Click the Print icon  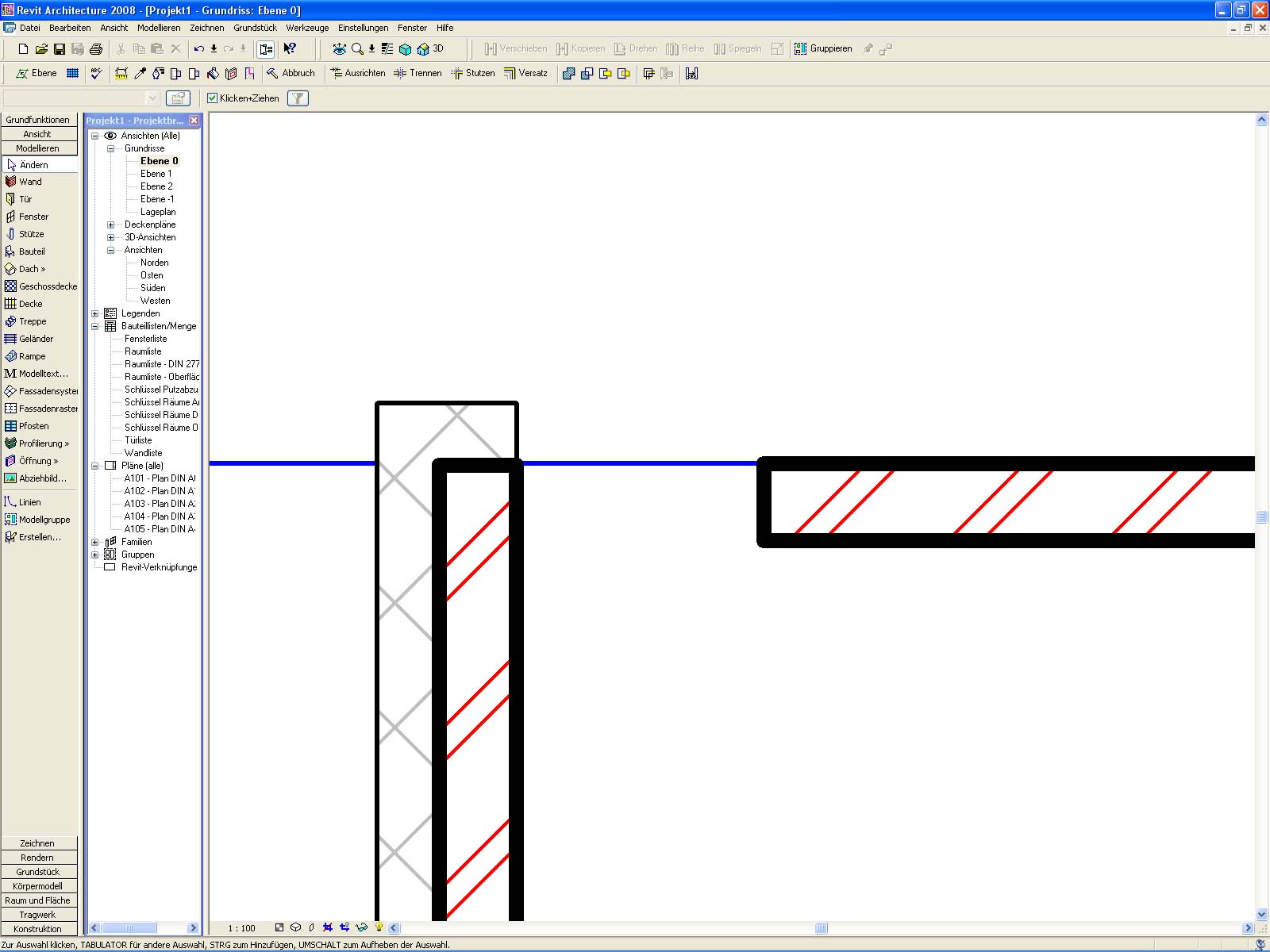click(96, 49)
